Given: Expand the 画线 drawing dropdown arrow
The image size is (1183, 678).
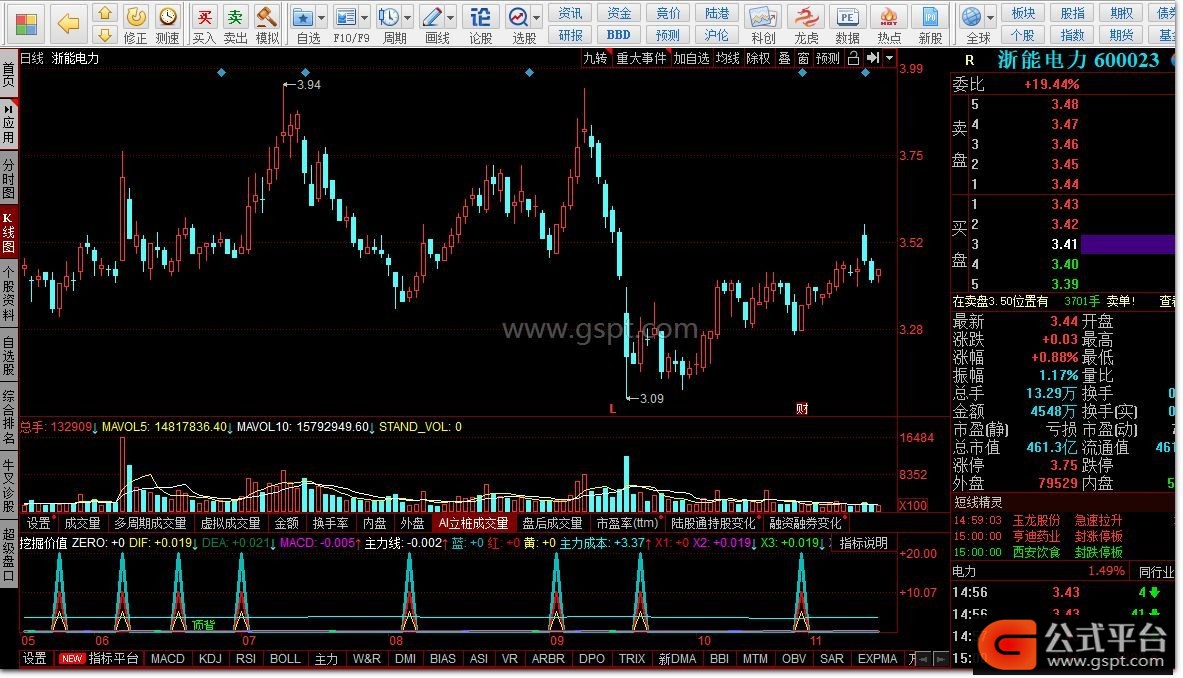Looking at the screenshot, I should coord(451,17).
